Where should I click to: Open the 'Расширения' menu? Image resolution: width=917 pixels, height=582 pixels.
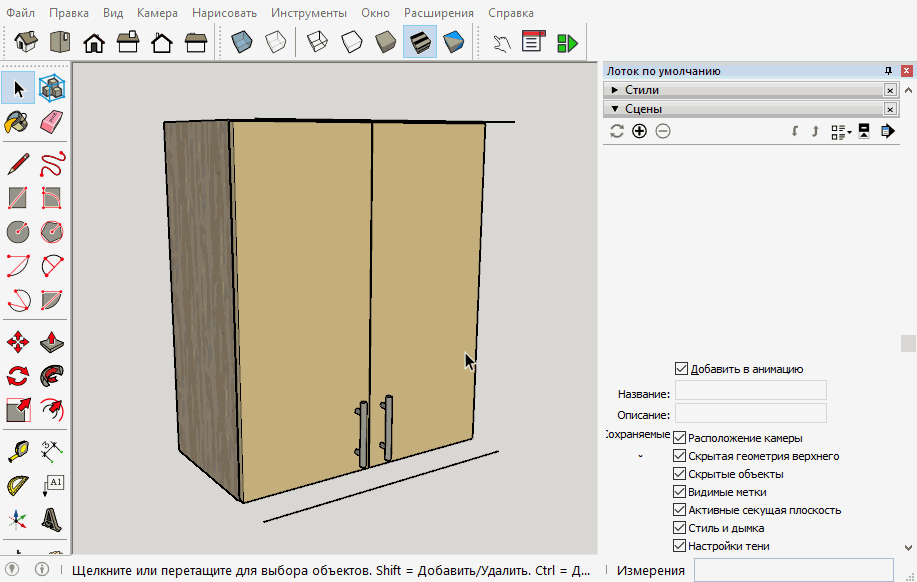pyautogui.click(x=439, y=13)
